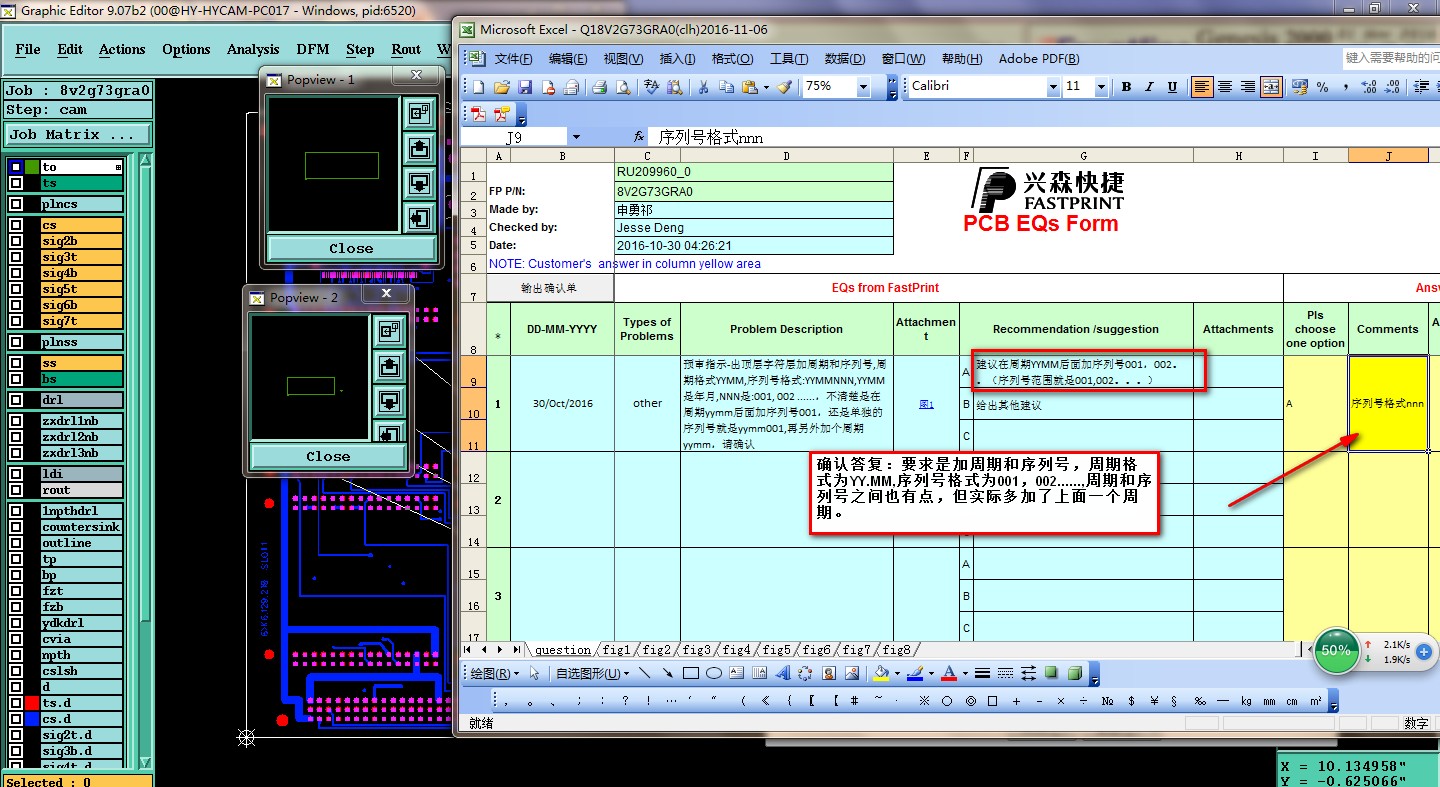
Task: Toggle the 'countersink' layer checkbox
Action: [x=16, y=527]
